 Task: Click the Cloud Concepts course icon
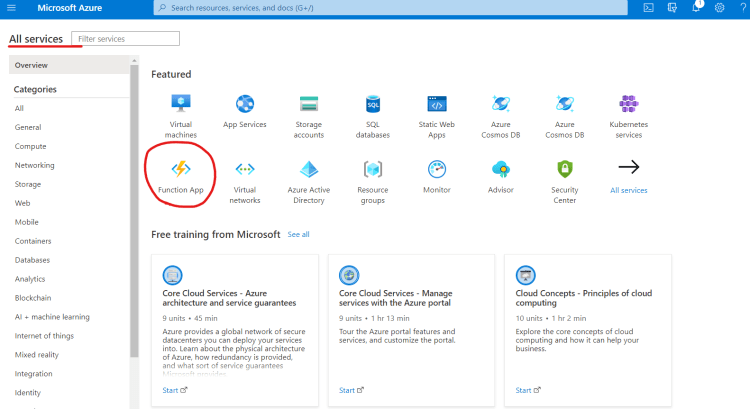point(526,275)
